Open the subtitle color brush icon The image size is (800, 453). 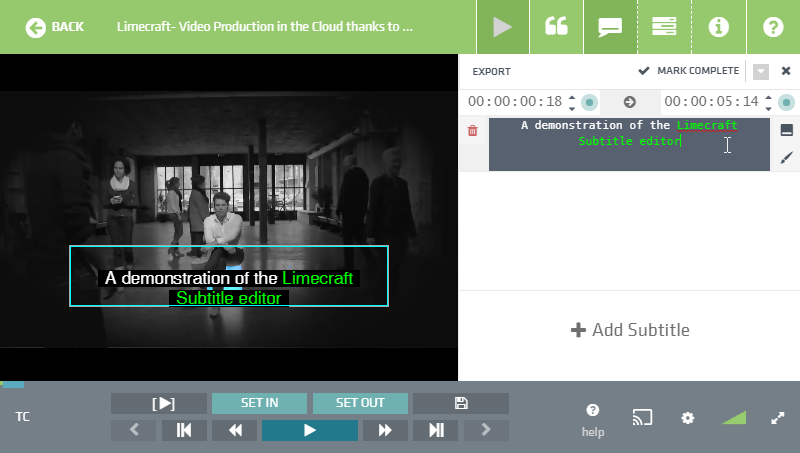pos(786,158)
